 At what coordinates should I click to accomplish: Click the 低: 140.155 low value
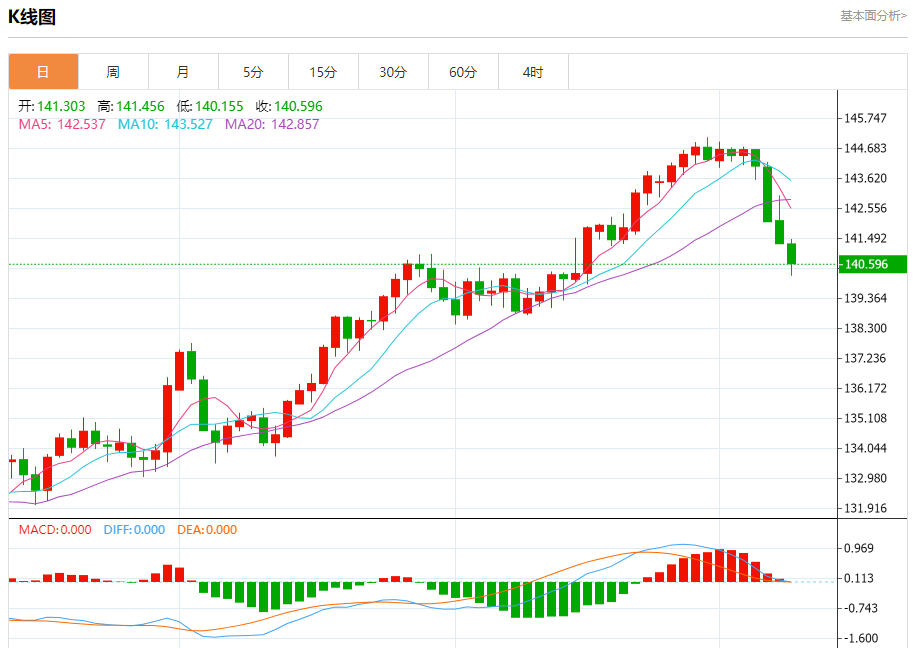point(210,106)
